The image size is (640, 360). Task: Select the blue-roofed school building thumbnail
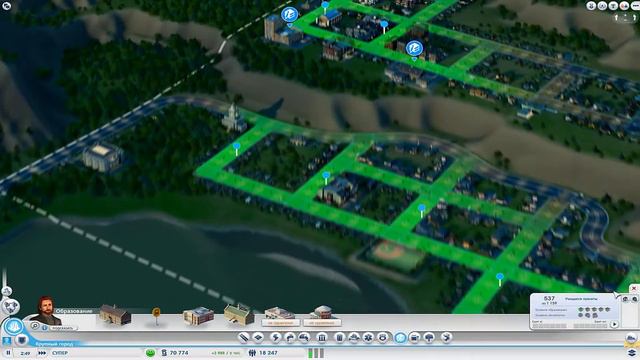coord(198,316)
